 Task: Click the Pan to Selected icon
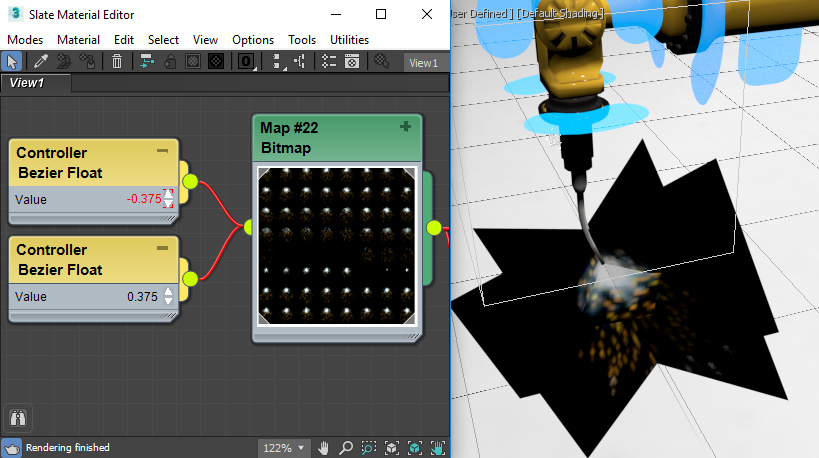(438, 448)
